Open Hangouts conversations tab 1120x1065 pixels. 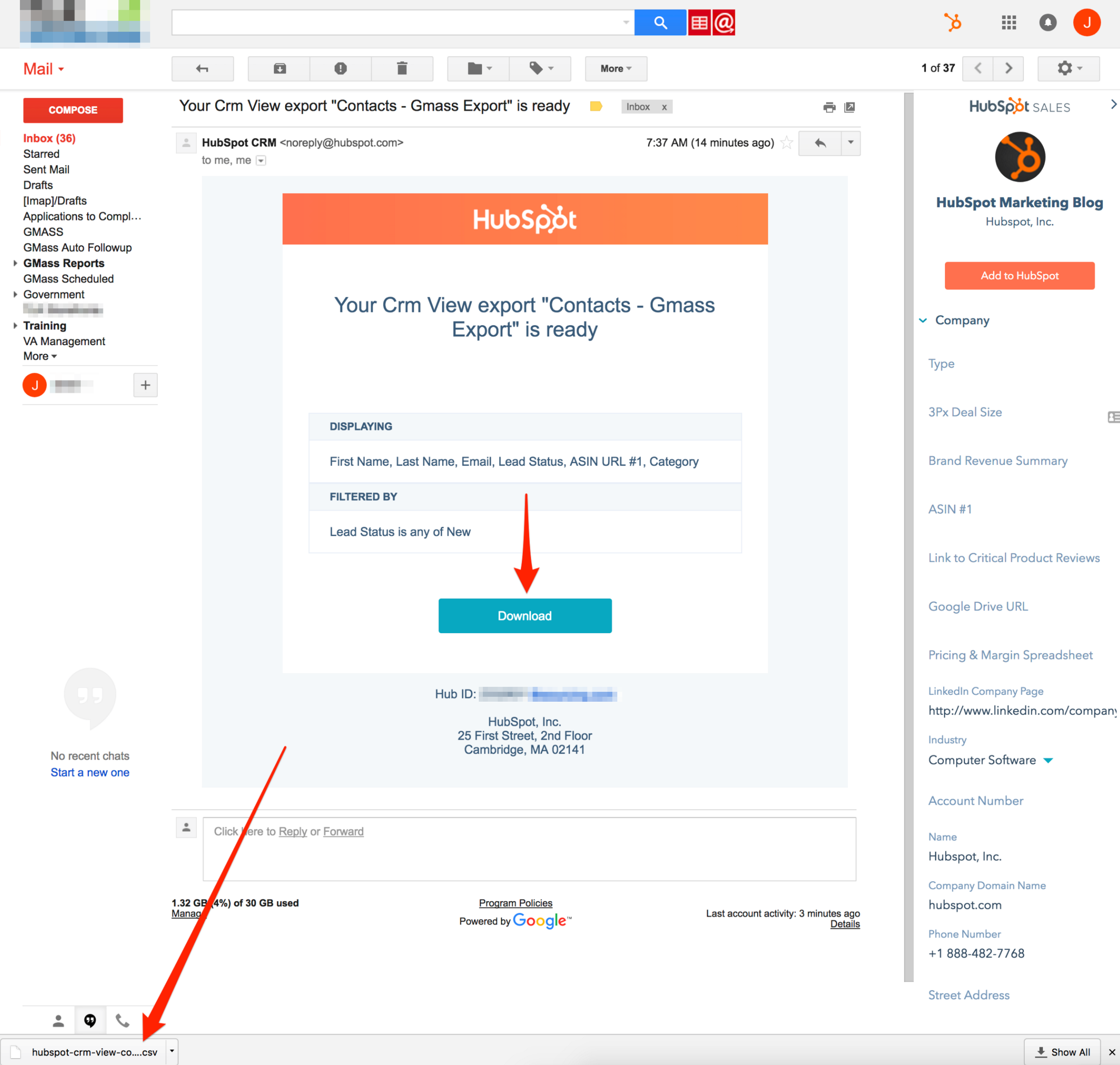tap(90, 1021)
